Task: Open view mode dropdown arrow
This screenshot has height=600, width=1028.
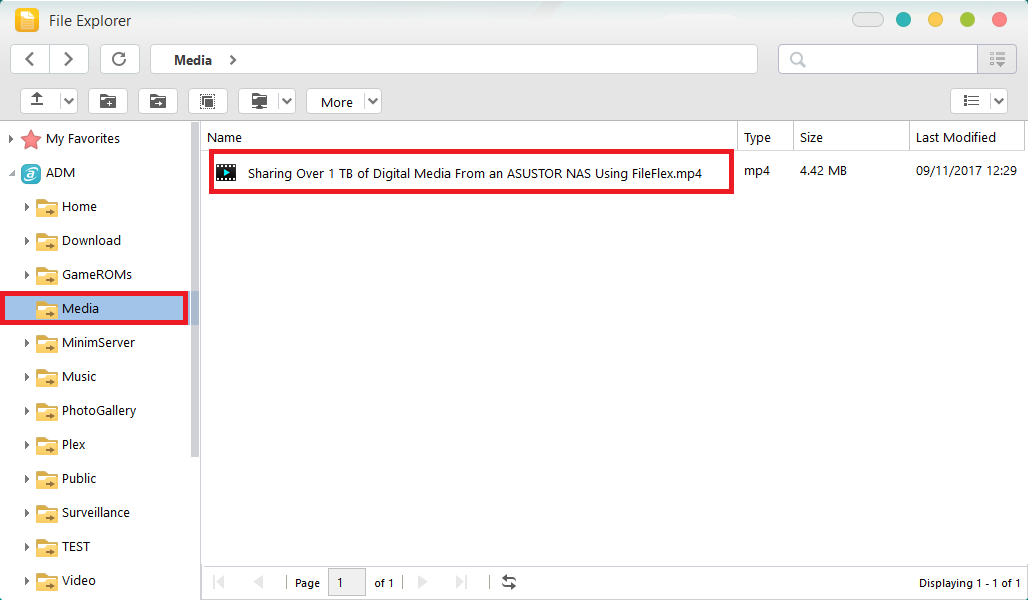Action: (998, 101)
